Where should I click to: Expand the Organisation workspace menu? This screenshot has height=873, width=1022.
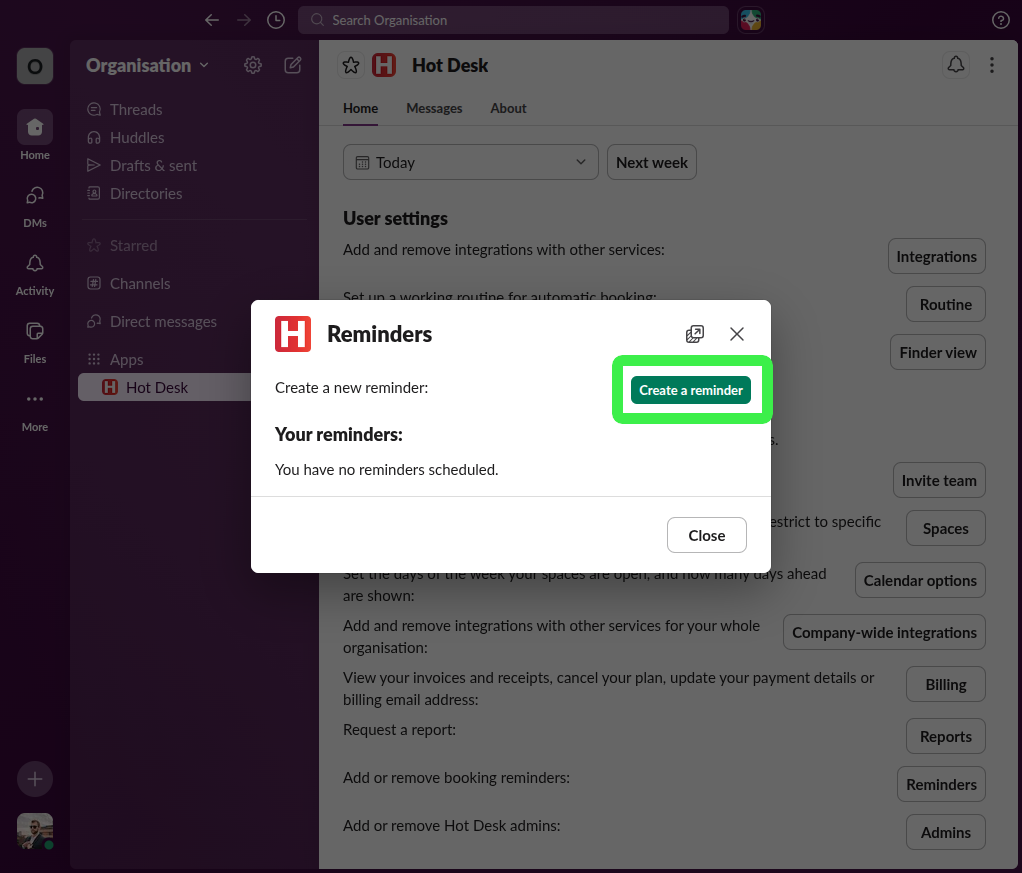(146, 65)
